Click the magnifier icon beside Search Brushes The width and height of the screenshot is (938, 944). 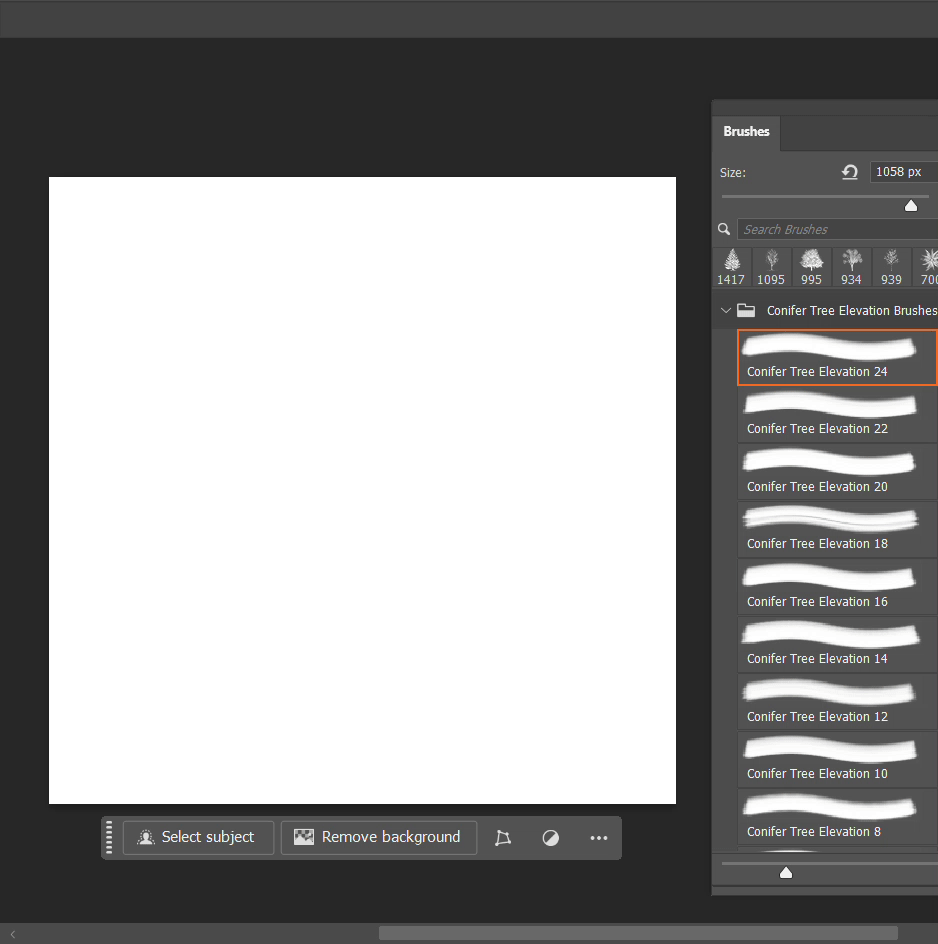(725, 229)
